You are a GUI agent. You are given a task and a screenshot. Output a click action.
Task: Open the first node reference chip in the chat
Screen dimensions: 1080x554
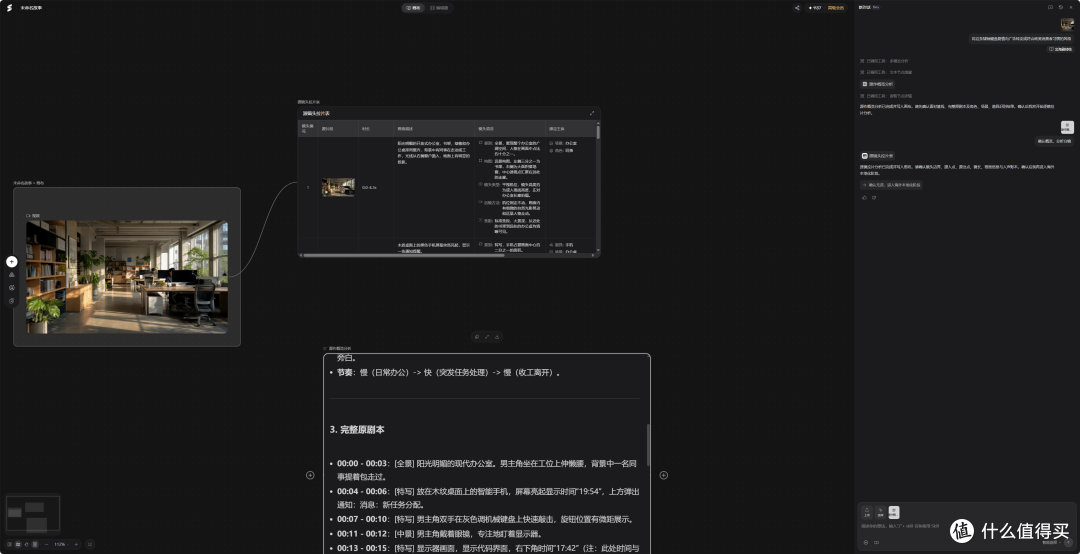pos(878,84)
